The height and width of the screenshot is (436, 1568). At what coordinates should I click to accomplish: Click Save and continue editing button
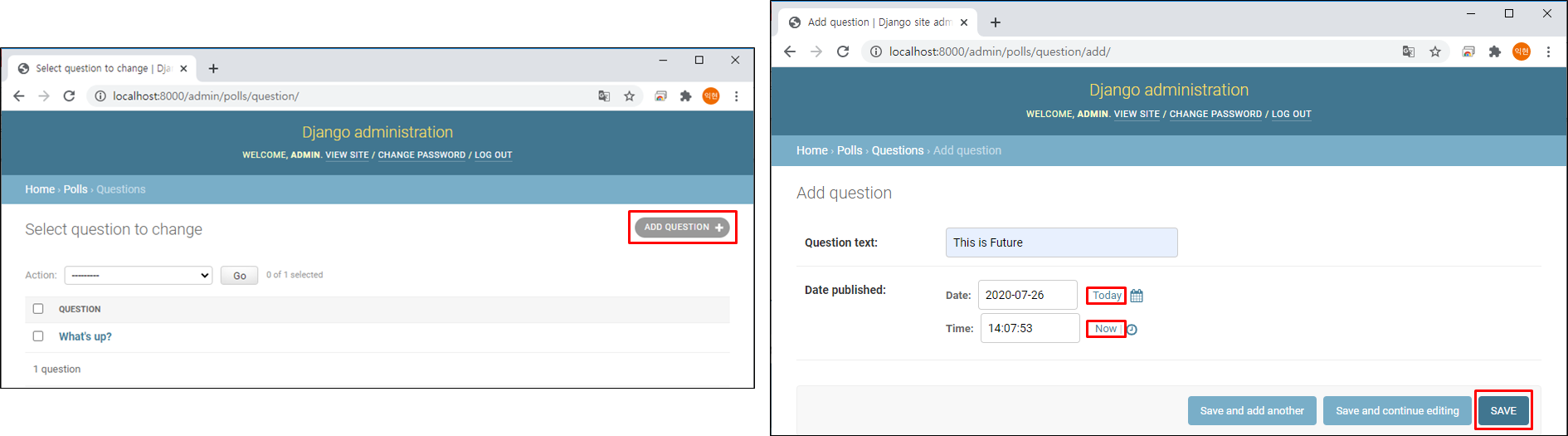coord(1397,410)
